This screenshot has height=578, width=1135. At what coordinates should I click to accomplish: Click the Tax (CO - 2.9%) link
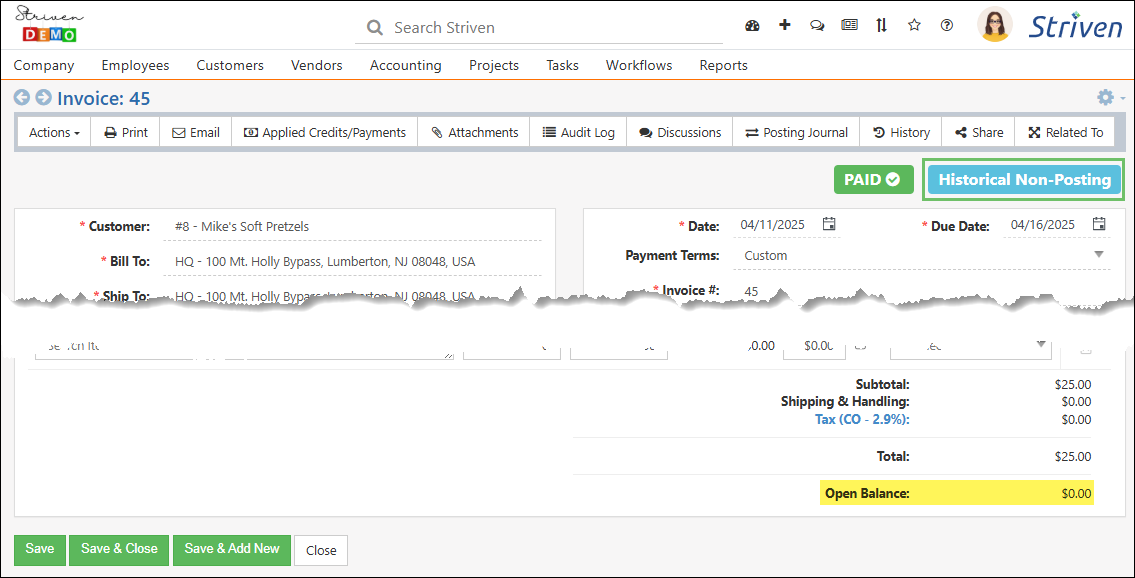(862, 420)
